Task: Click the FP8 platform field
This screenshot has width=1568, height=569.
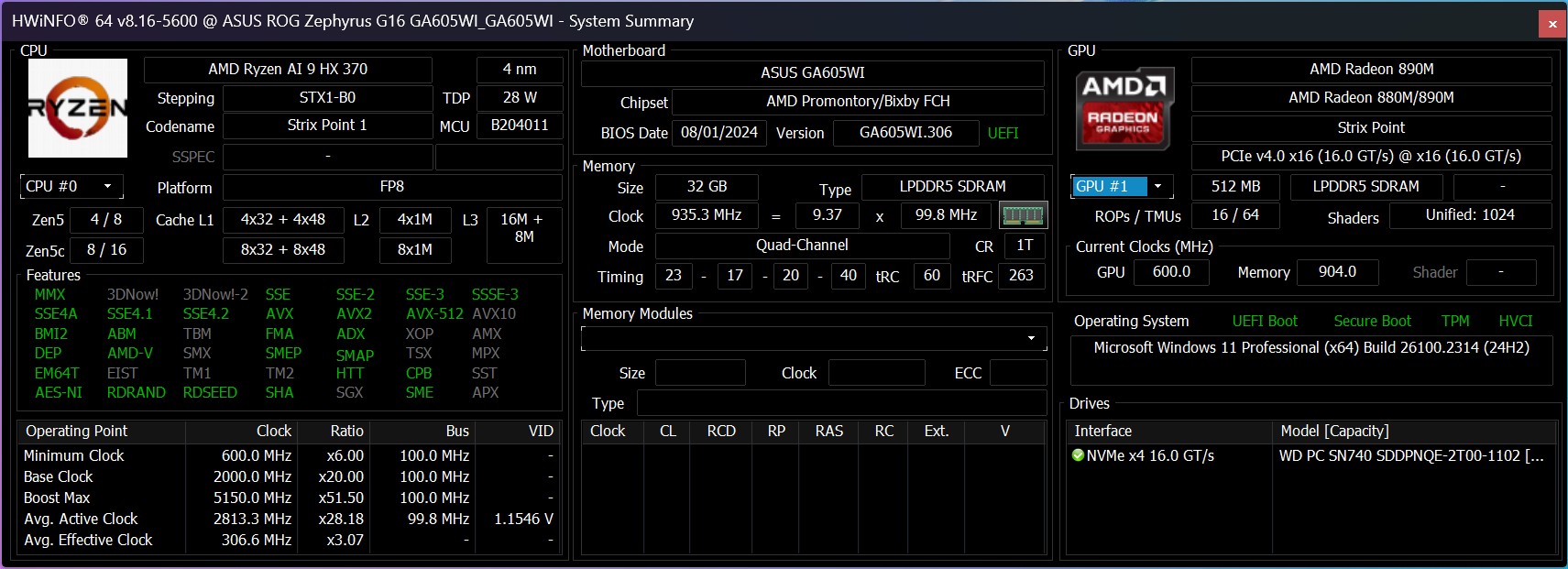Action: pos(392,187)
